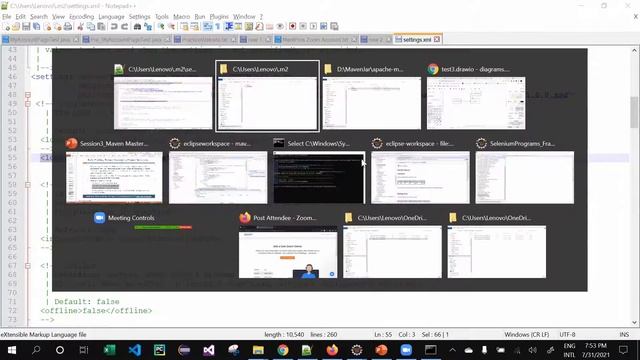Screen dimensions: 640x360
Task: Open purple Visual Studio from taskbar
Action: (209, 350)
